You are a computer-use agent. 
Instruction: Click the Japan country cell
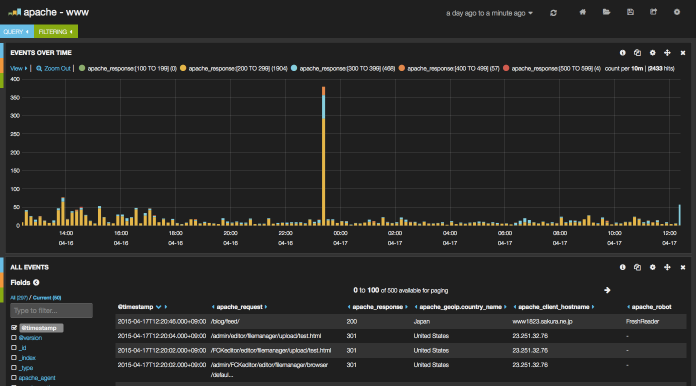pyautogui.click(x=422, y=321)
